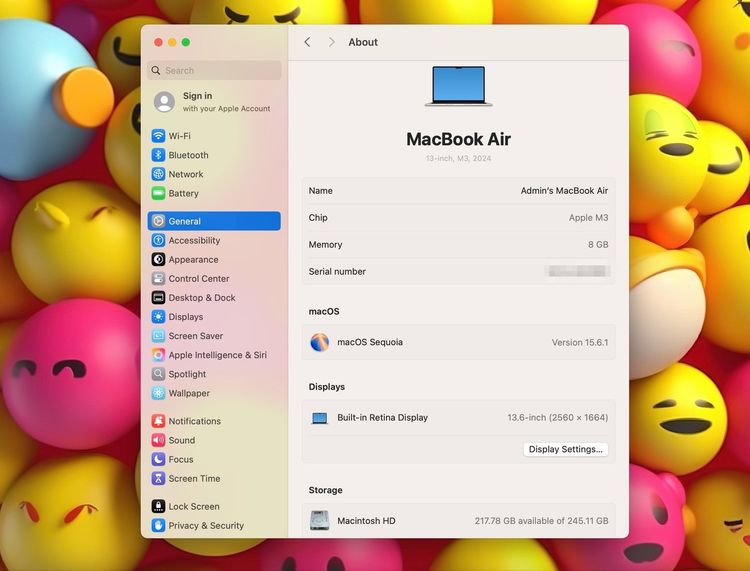Click the Macintosh HD drive icon
This screenshot has height=571, width=750.
point(320,520)
